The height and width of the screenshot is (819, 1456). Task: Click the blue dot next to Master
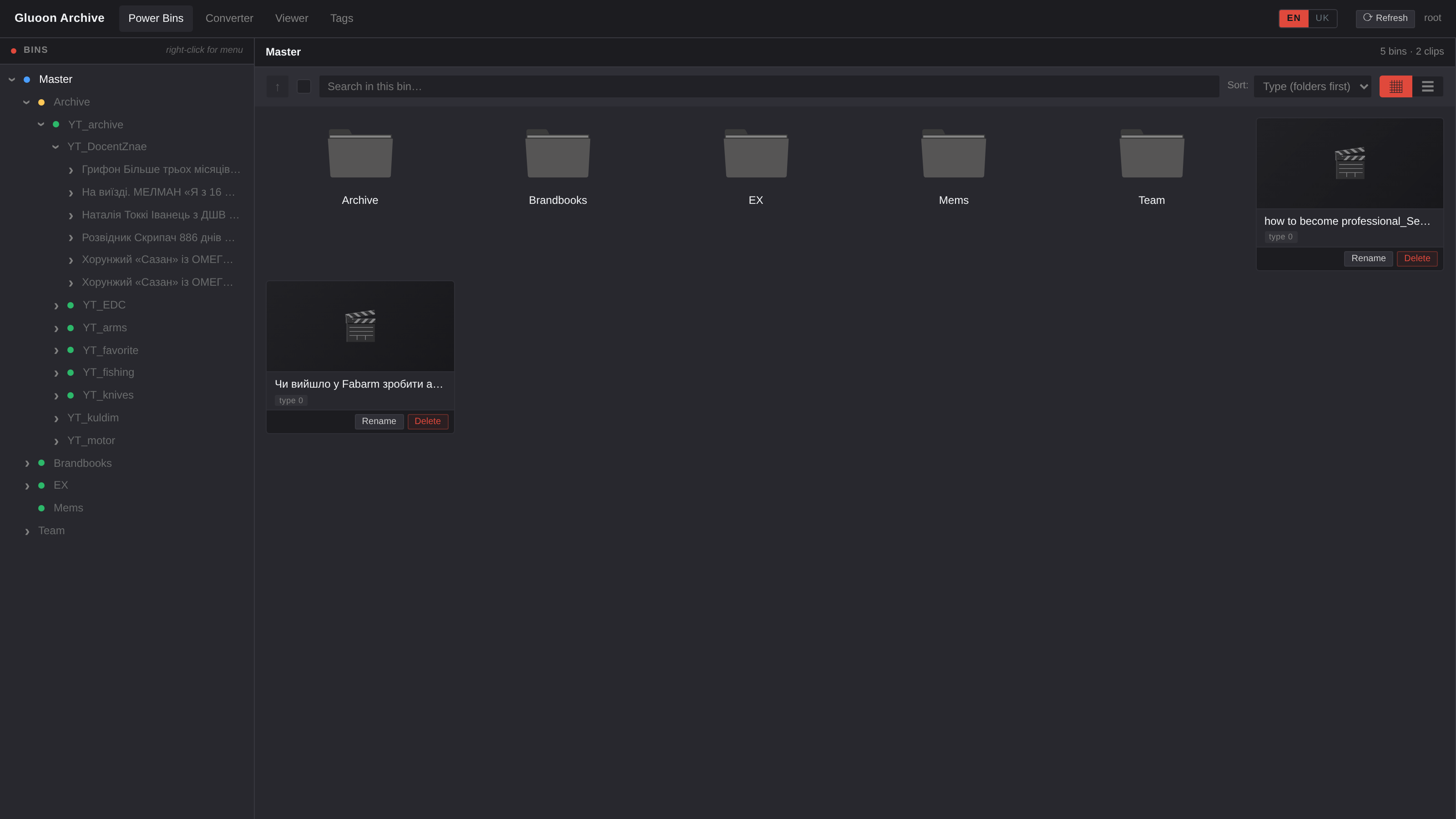click(26, 80)
